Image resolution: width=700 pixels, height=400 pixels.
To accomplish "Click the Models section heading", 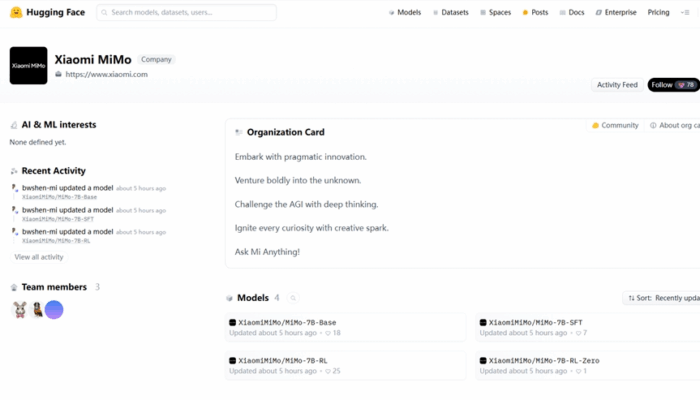I will 253,298.
